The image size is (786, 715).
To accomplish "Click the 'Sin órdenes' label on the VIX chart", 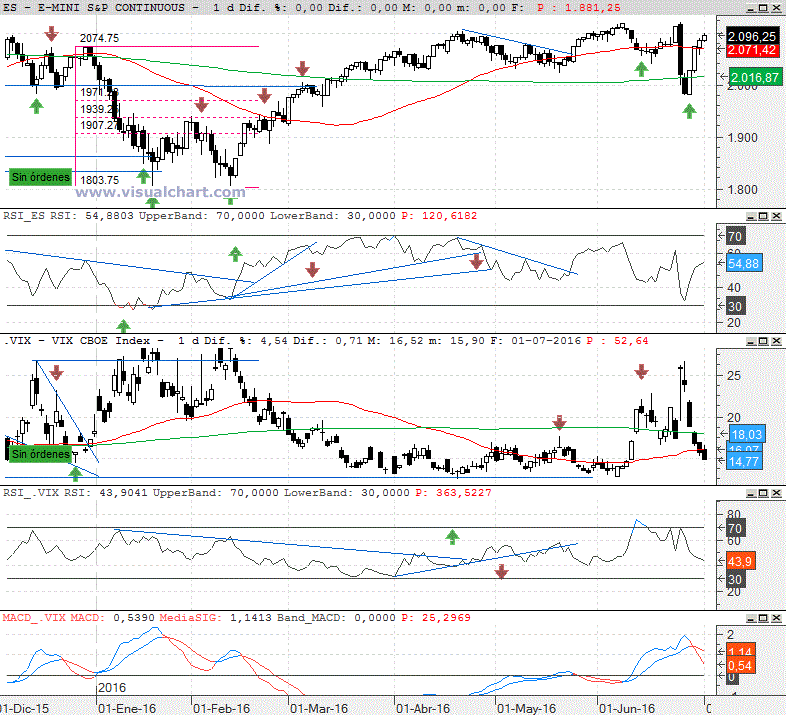I will pyautogui.click(x=41, y=454).
